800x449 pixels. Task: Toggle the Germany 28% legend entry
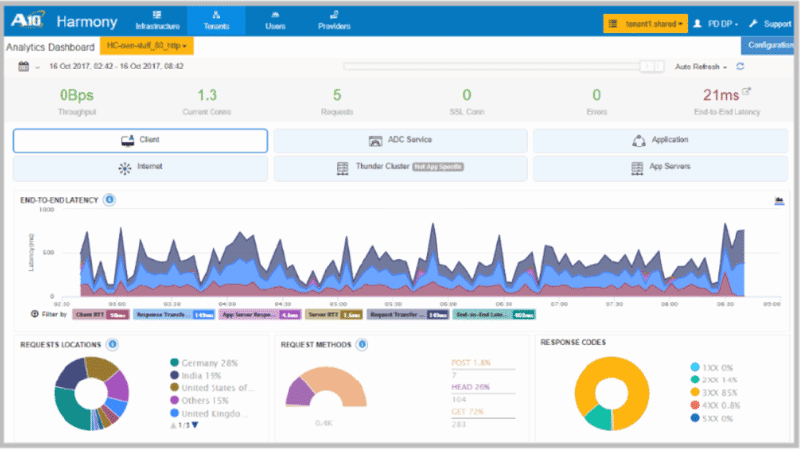coord(204,363)
